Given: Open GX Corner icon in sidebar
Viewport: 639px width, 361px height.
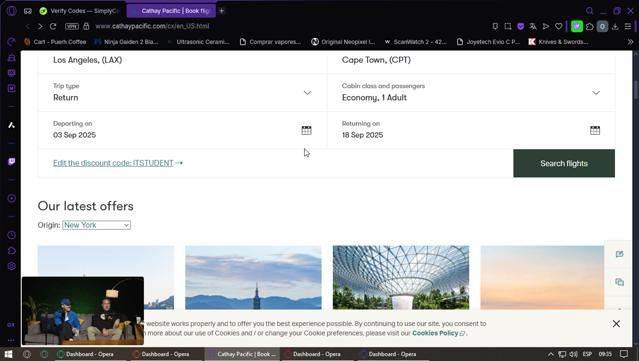Looking at the screenshot, I should tap(11, 42).
